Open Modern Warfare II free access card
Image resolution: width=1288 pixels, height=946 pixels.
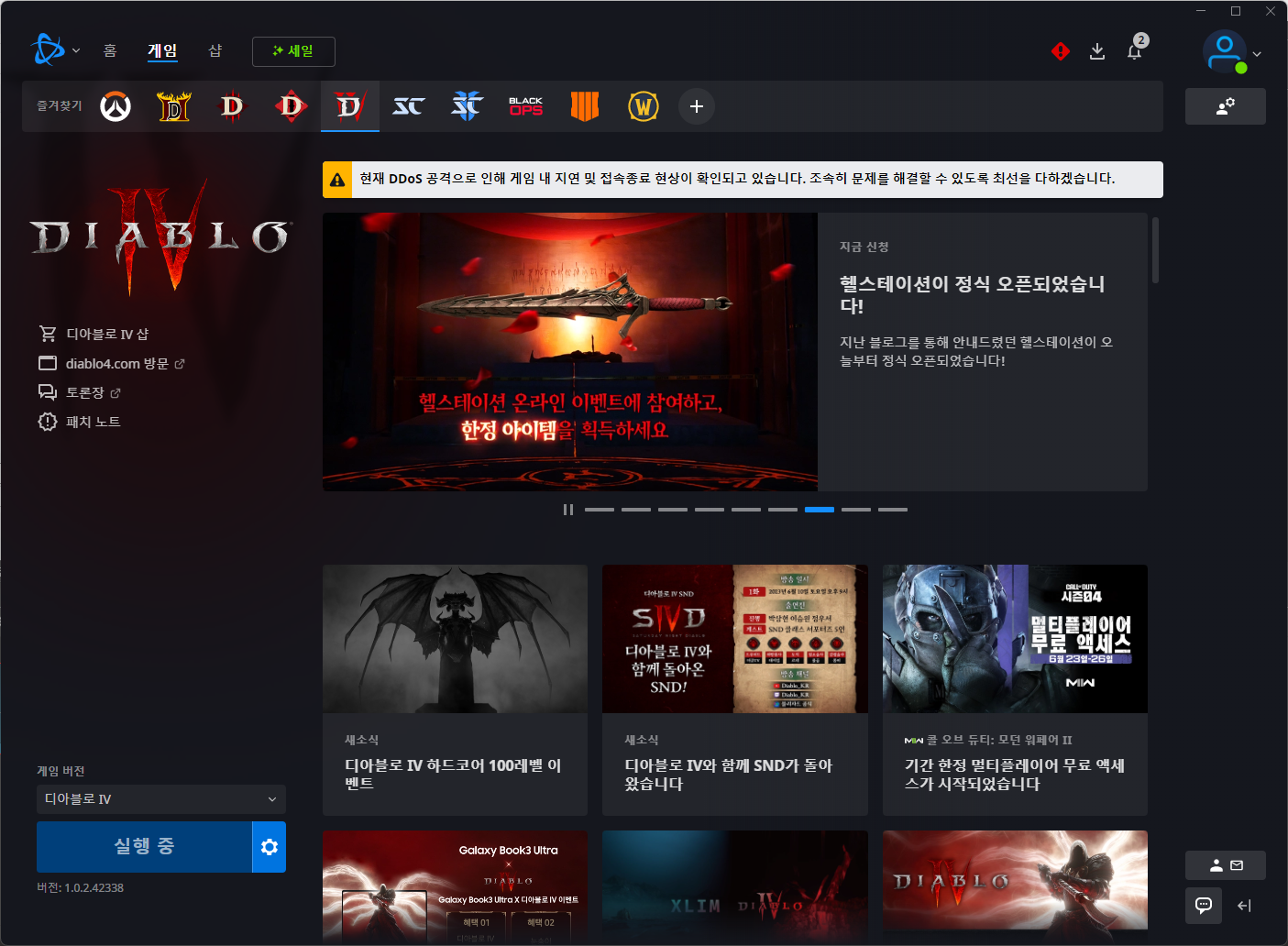tap(1015, 690)
